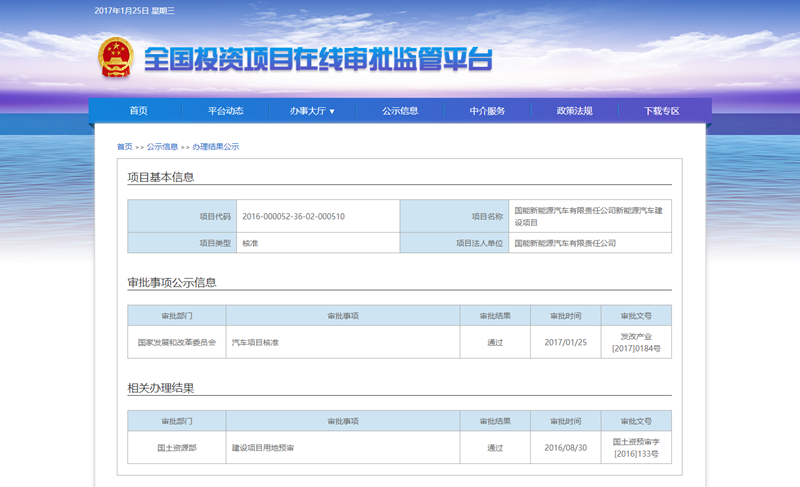The height and width of the screenshot is (487, 800).
Task: Click the 办理结果公示 breadcrumb link
Action: 215,147
